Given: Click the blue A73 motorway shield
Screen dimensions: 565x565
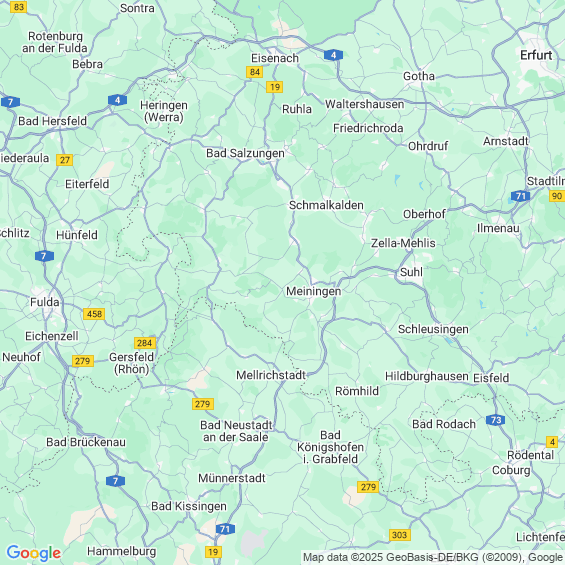Looking at the screenshot, I should tap(495, 420).
